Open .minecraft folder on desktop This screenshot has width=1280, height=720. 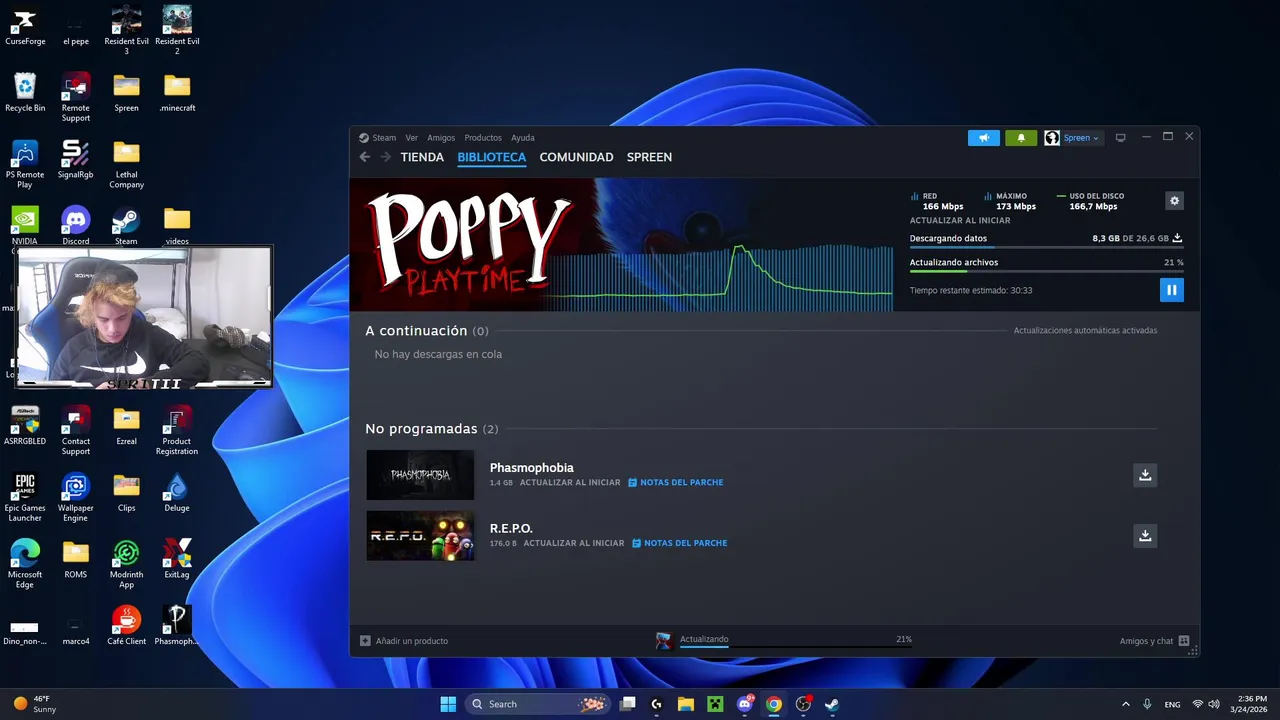[177, 93]
